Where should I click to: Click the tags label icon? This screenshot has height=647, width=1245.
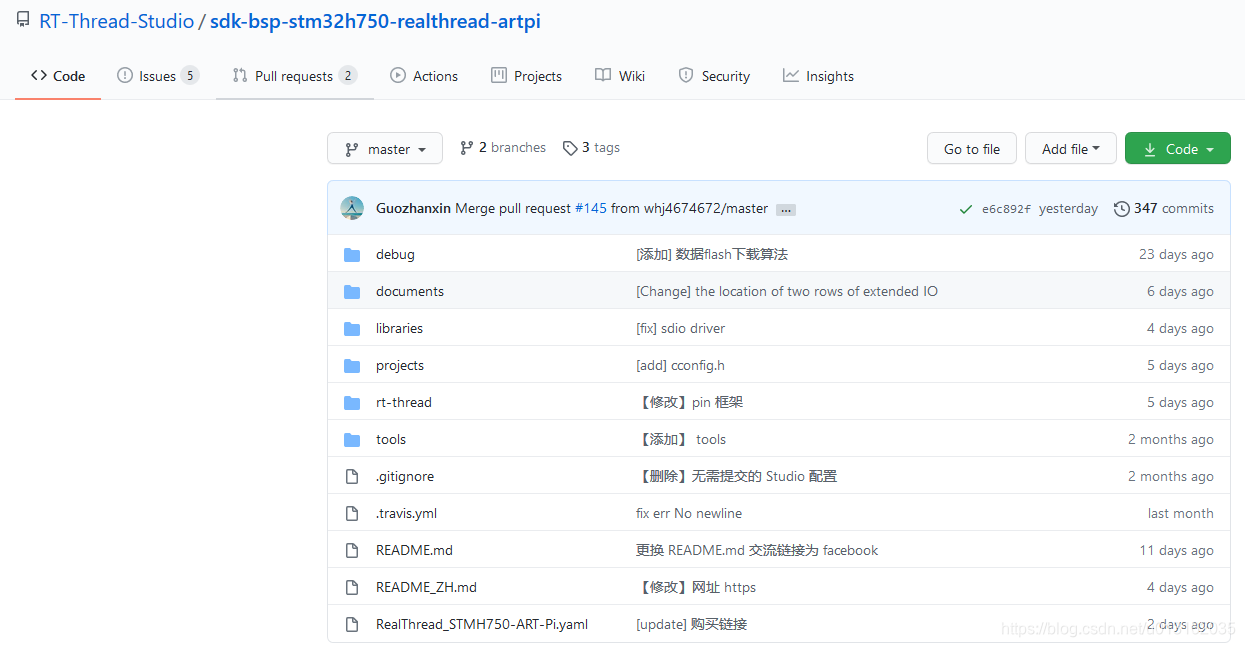pyautogui.click(x=570, y=148)
